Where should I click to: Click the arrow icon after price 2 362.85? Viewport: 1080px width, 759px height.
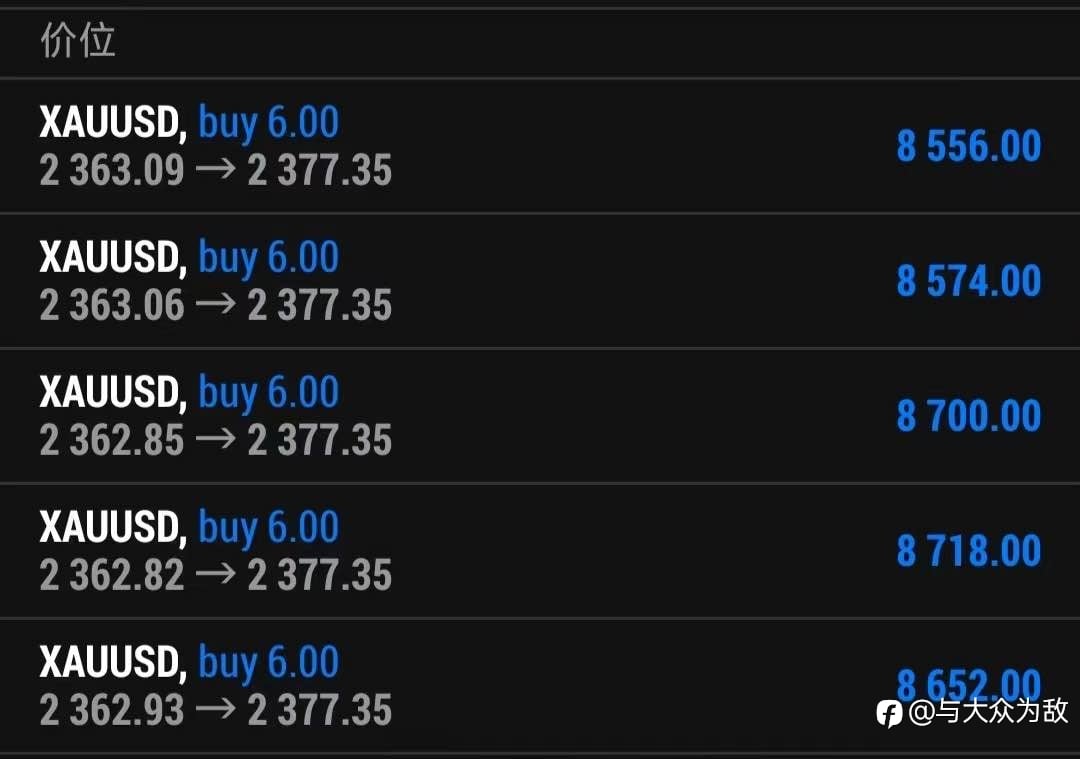point(216,438)
